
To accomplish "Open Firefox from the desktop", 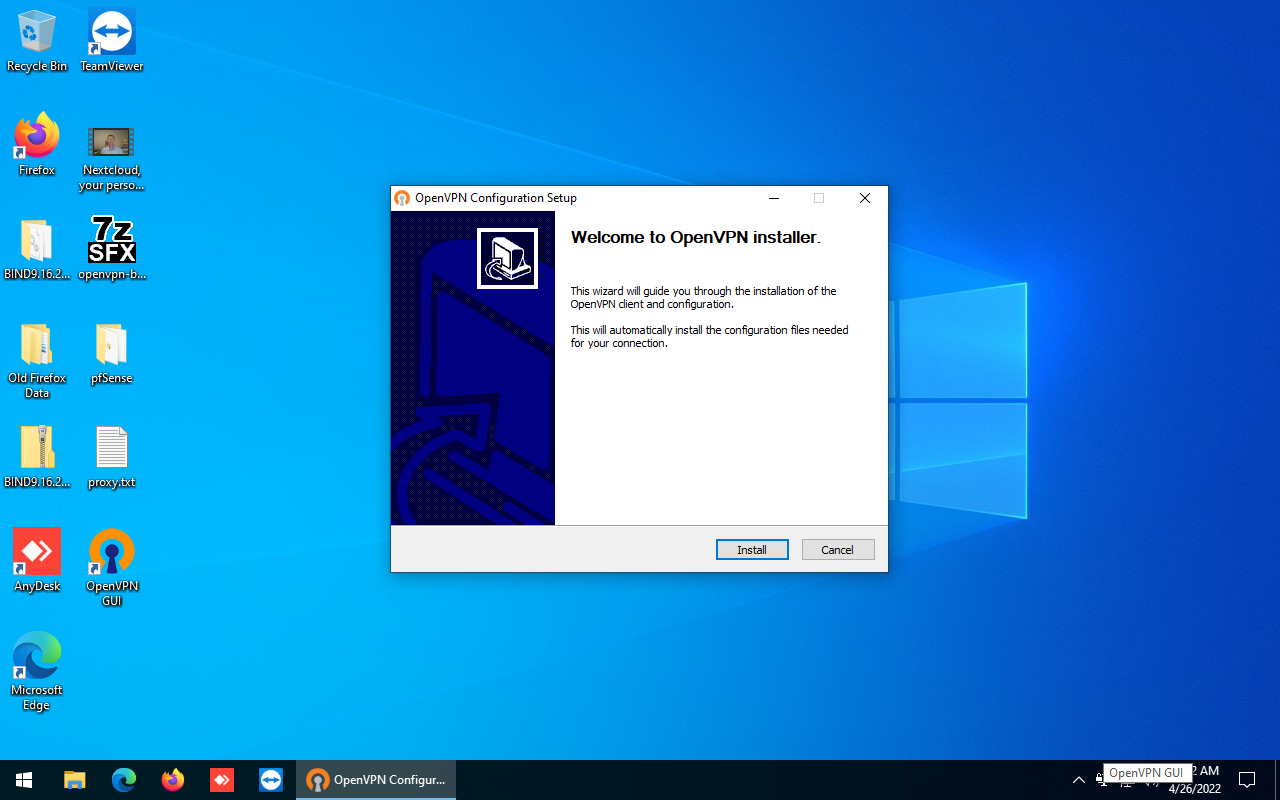I will (x=37, y=137).
